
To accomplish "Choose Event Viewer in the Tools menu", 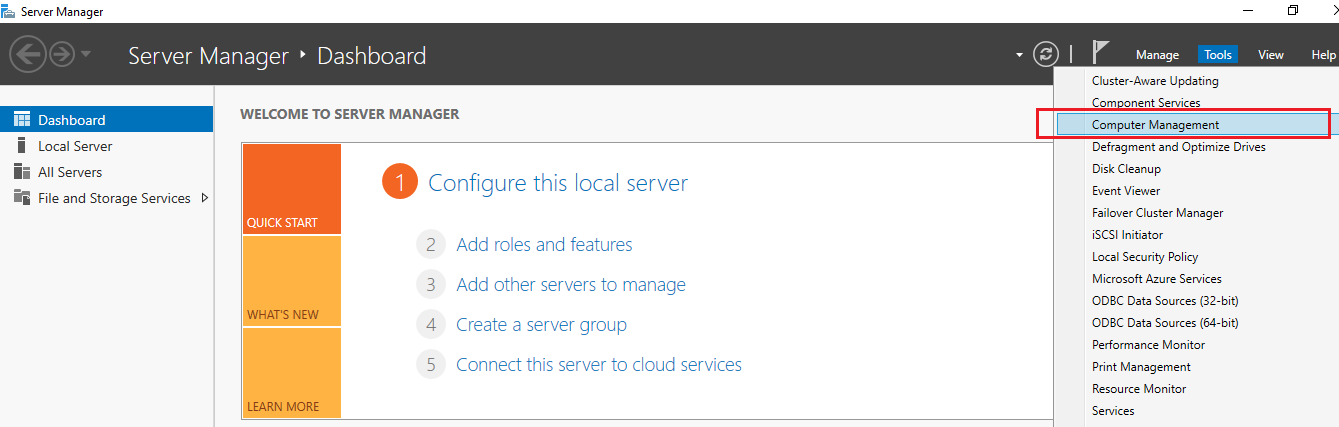I will (1126, 191).
